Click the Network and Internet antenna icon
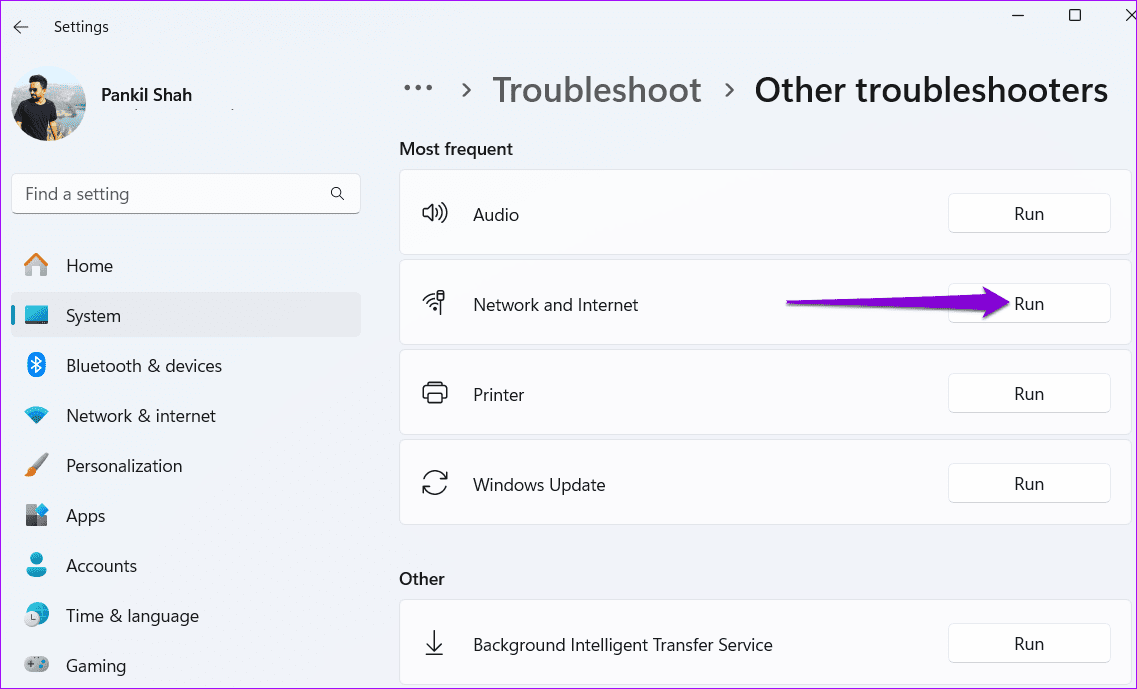This screenshot has height=689, width=1137. (434, 302)
